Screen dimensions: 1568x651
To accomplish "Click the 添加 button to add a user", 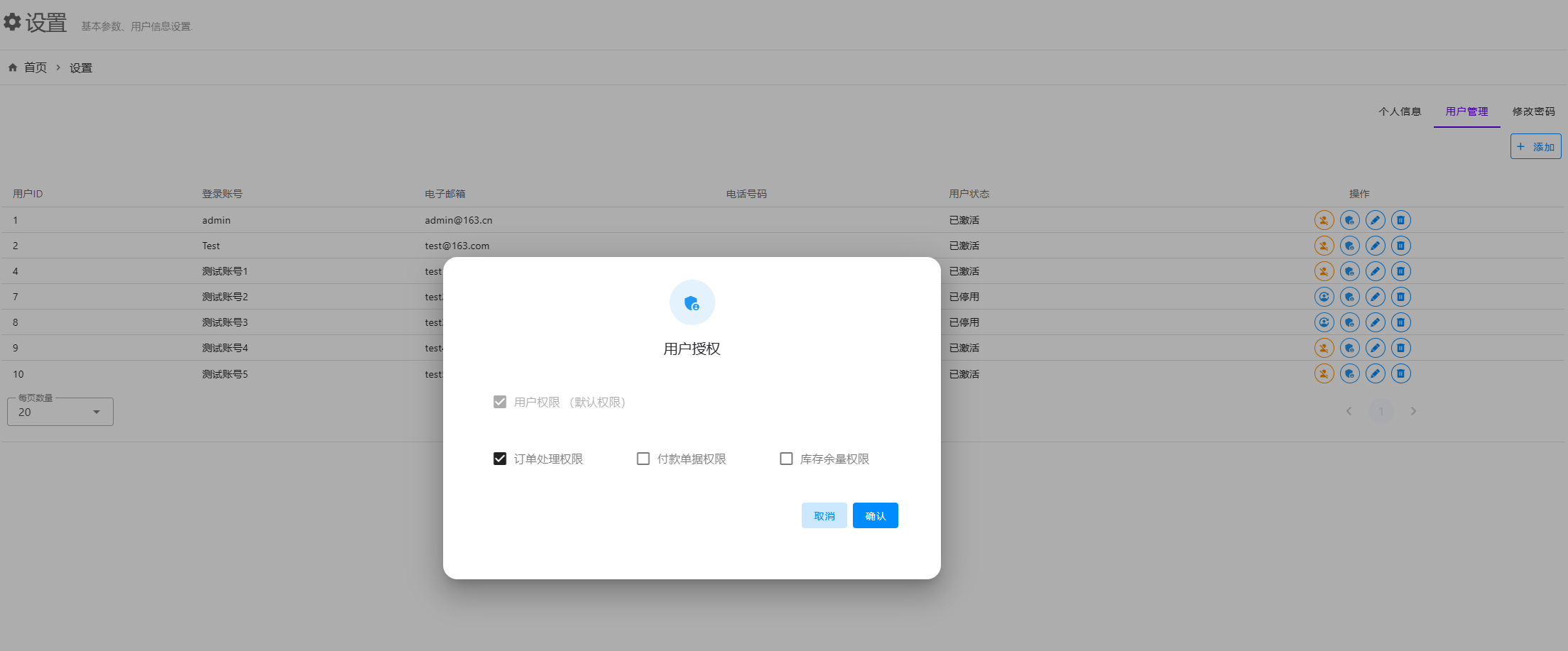I will [x=1535, y=146].
